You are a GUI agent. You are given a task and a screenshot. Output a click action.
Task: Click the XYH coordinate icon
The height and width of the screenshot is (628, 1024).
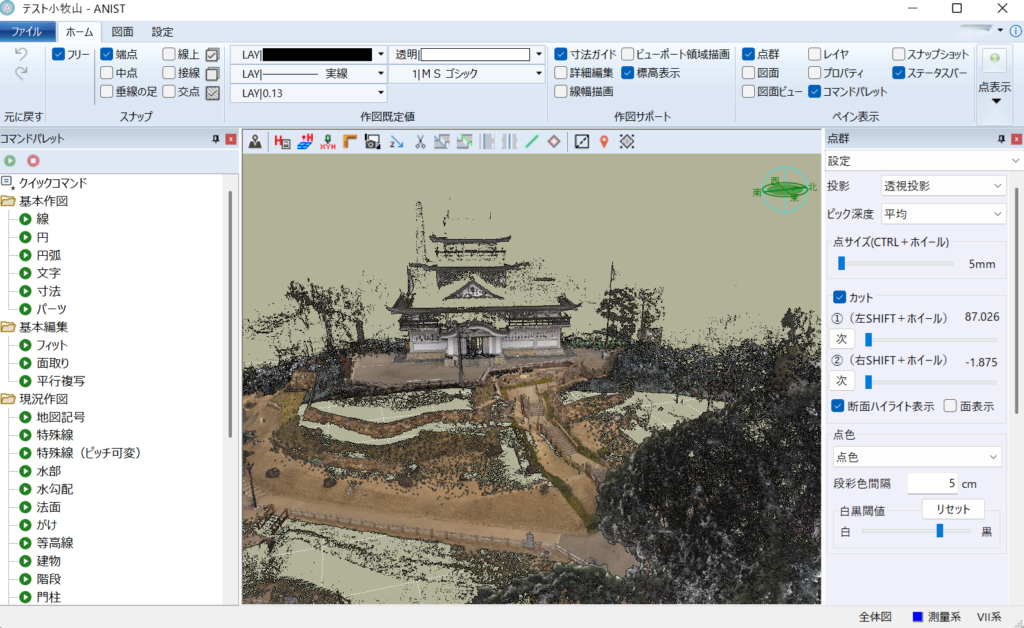(x=327, y=142)
